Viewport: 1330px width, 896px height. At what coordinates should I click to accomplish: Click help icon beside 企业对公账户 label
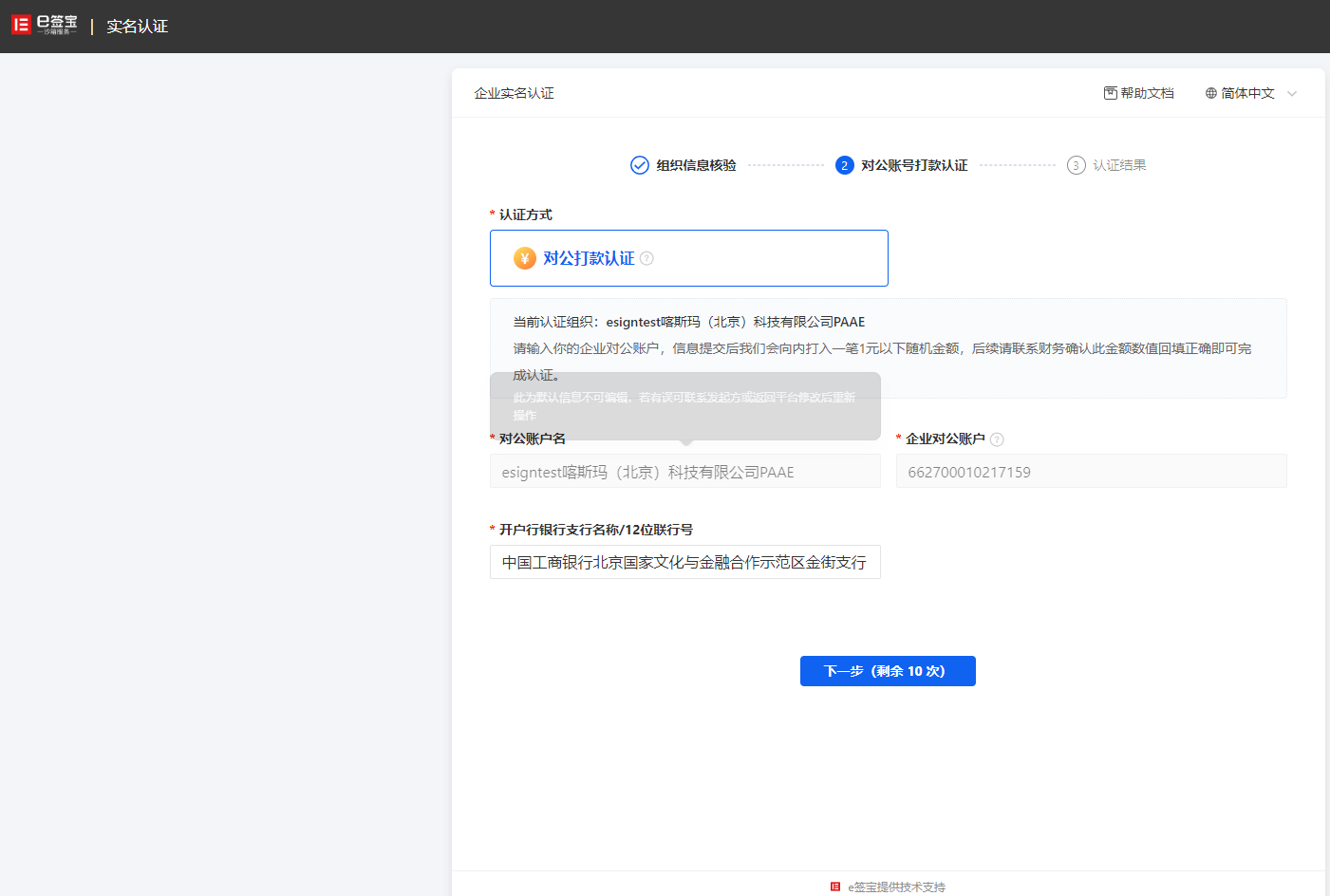997,439
